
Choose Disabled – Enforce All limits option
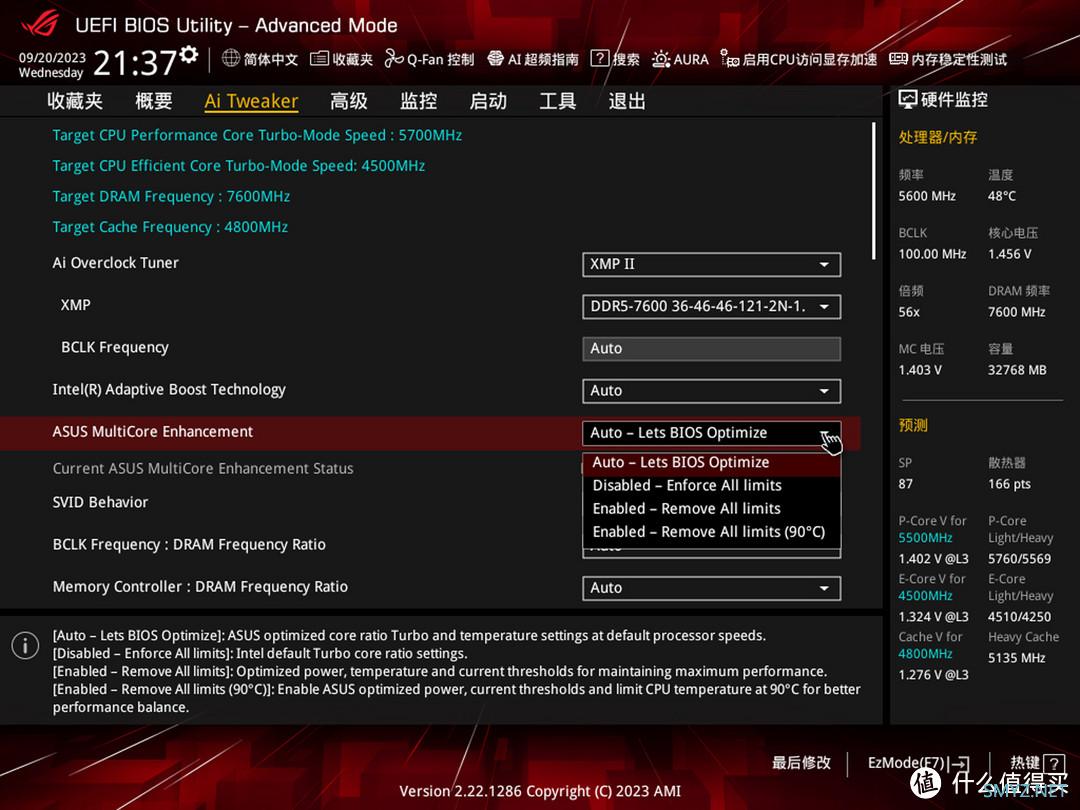click(712, 486)
